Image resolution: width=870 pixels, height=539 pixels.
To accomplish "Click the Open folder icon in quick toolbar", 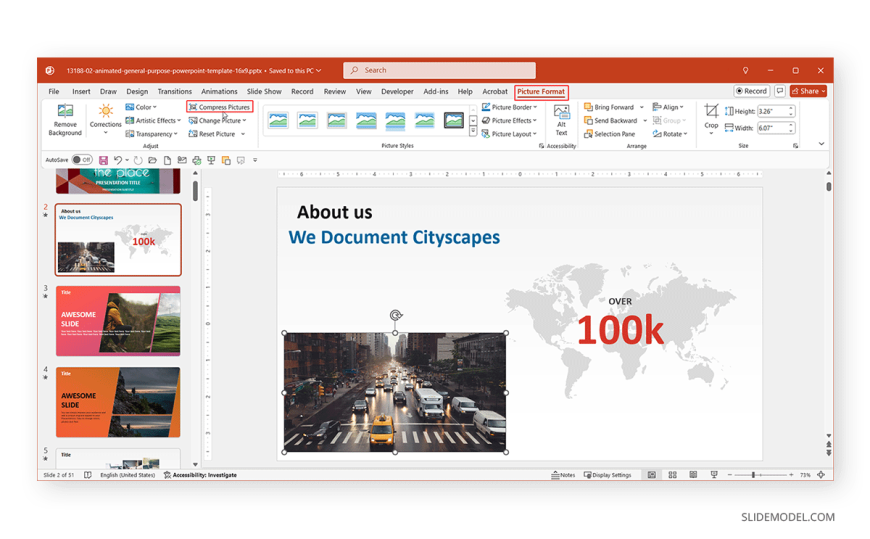I will click(152, 160).
